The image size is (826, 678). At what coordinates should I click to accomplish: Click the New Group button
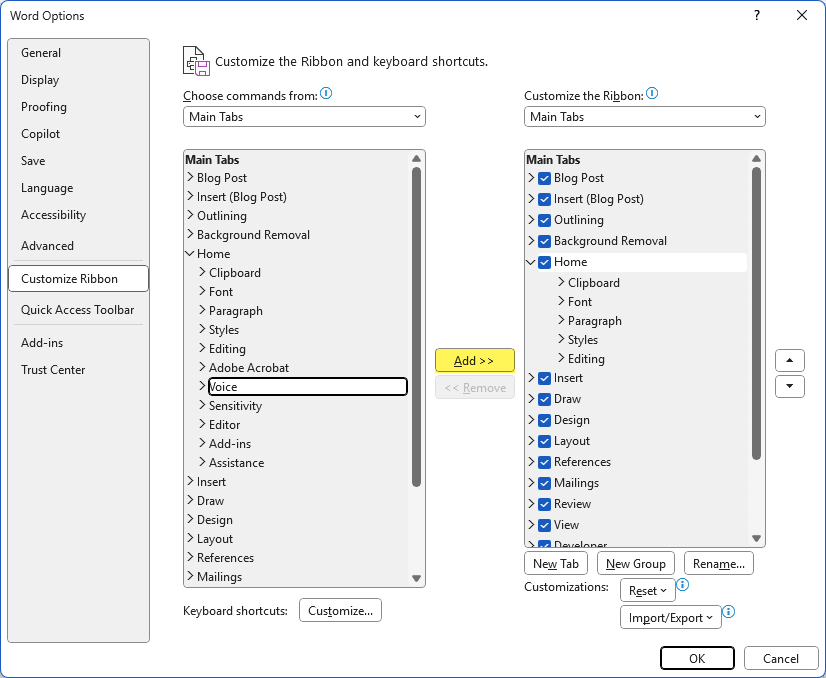pos(635,564)
